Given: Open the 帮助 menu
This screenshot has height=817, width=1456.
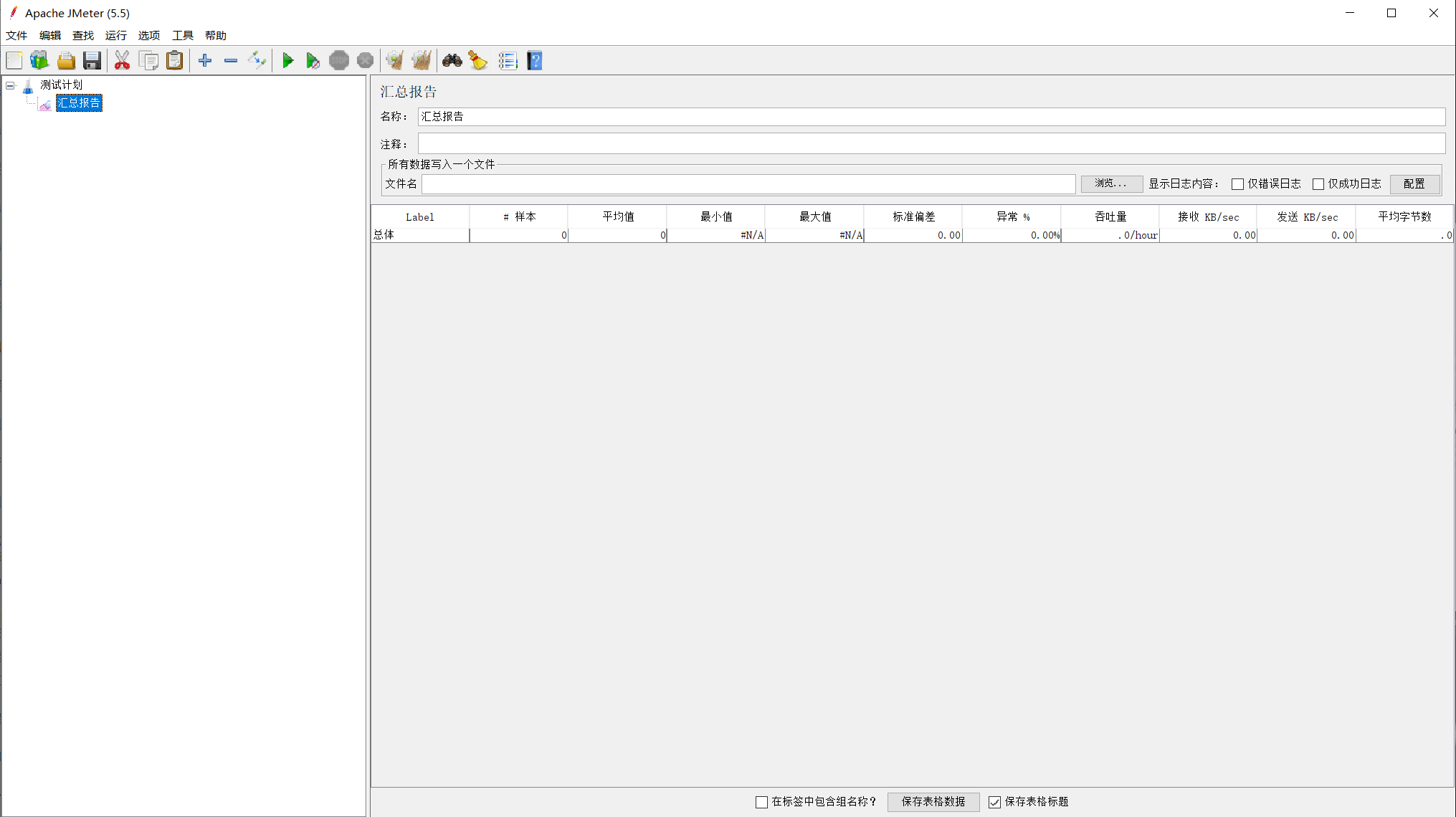Looking at the screenshot, I should (216, 35).
